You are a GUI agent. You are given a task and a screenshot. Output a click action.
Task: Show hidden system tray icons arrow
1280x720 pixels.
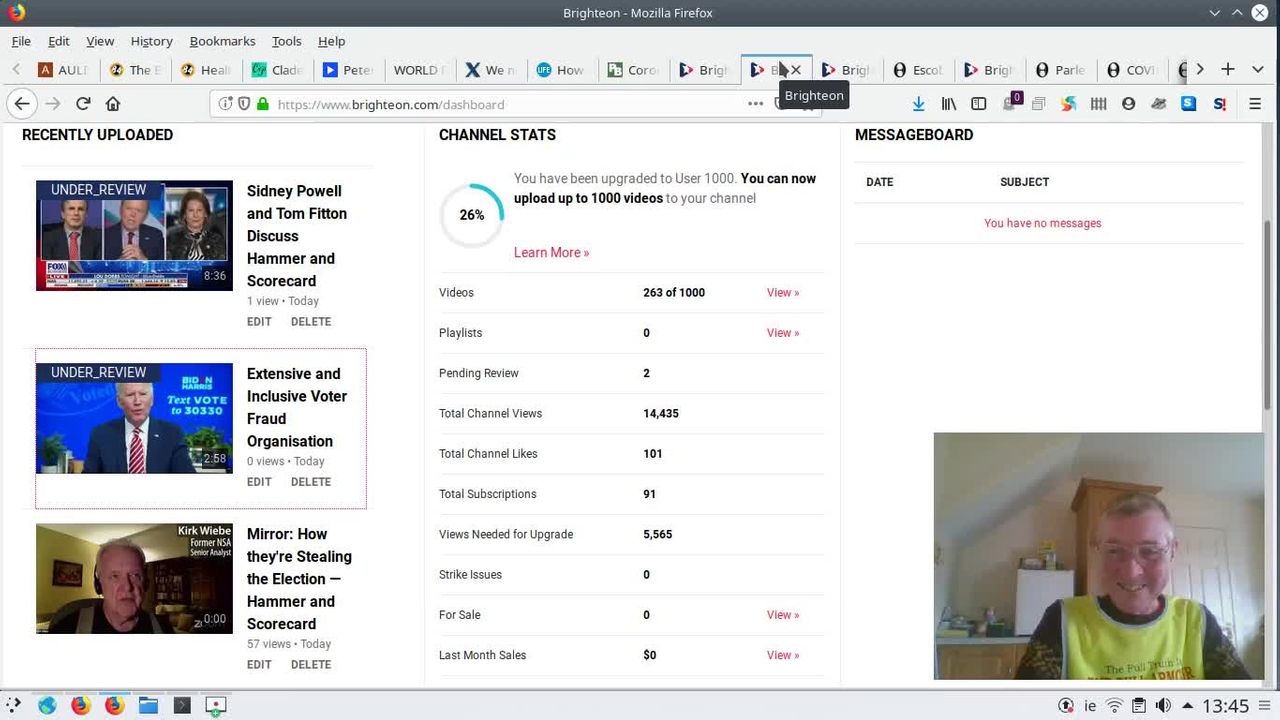pos(1188,706)
